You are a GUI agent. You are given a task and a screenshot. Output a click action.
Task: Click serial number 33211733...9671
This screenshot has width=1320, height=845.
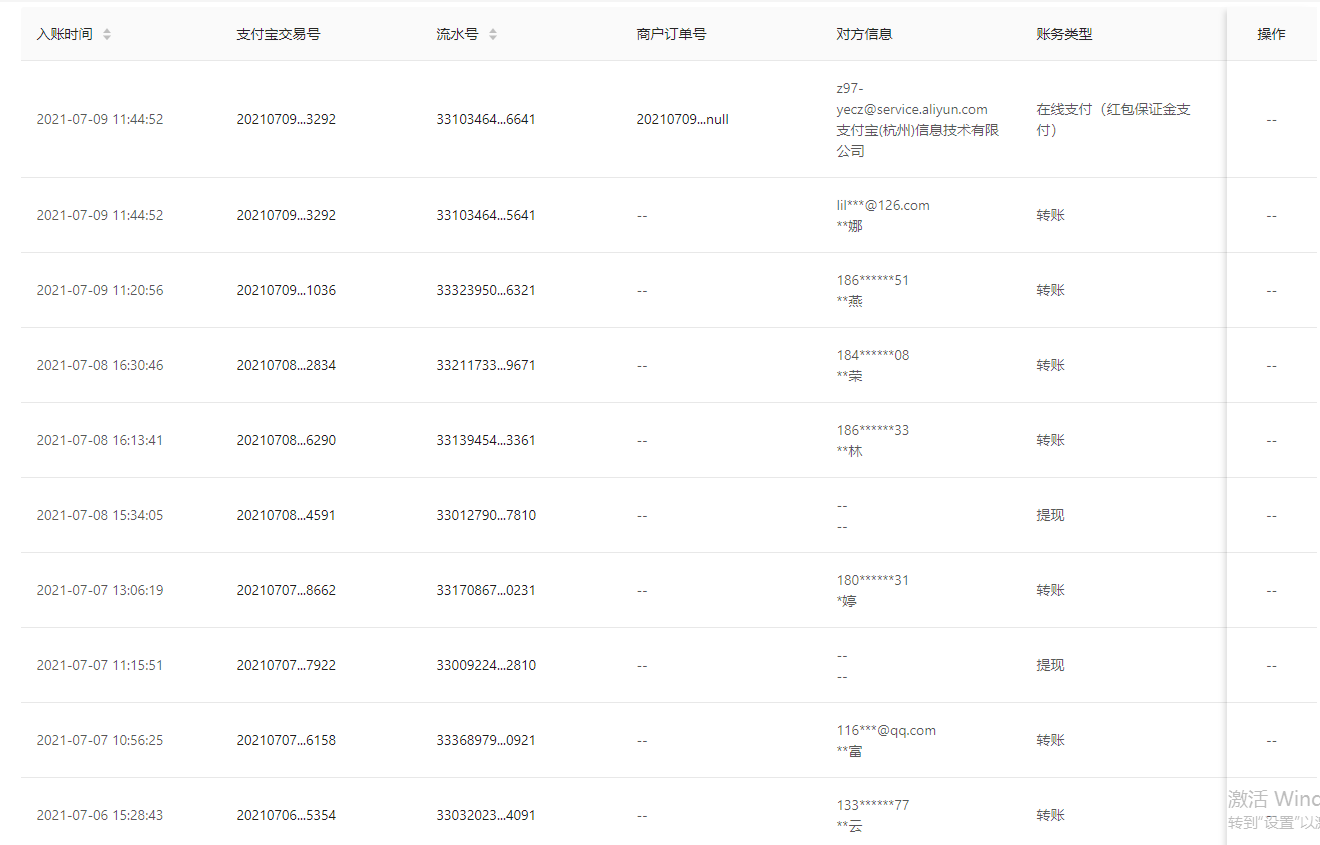486,365
